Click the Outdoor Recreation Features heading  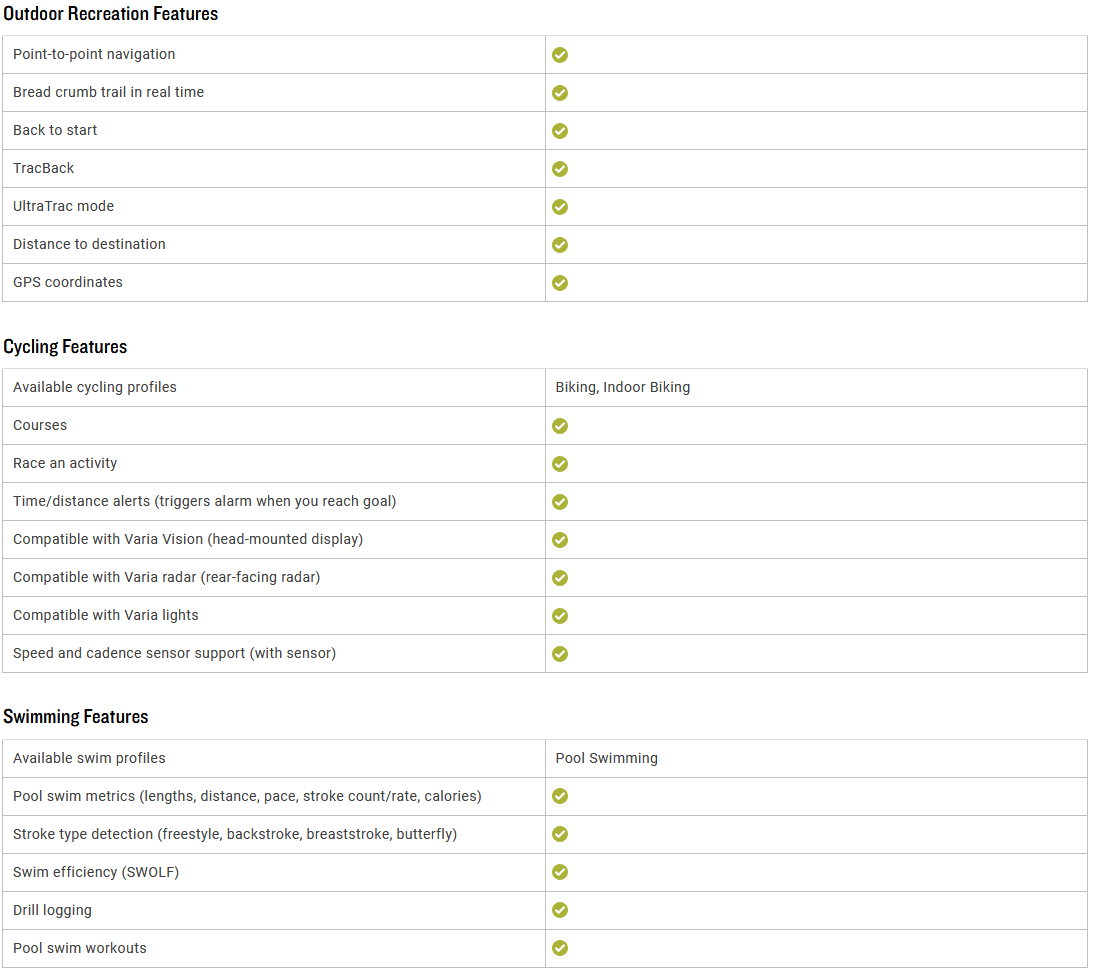pos(110,14)
